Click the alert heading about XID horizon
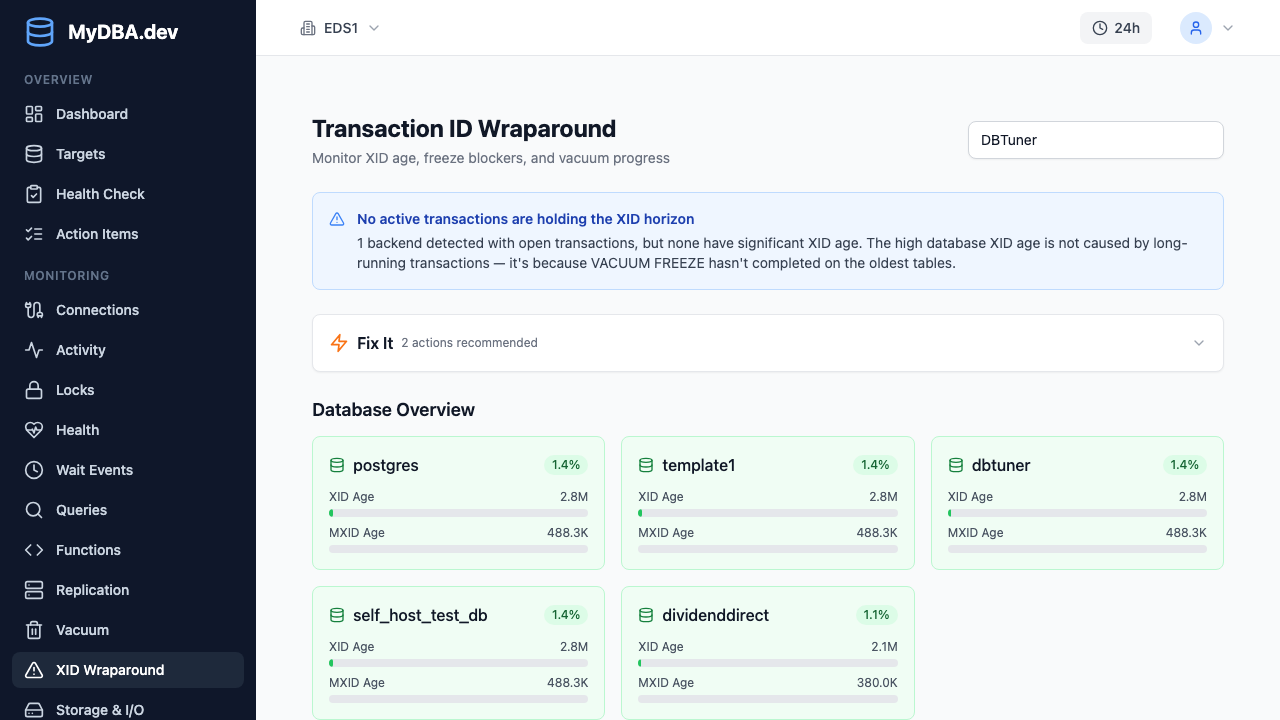 (526, 219)
